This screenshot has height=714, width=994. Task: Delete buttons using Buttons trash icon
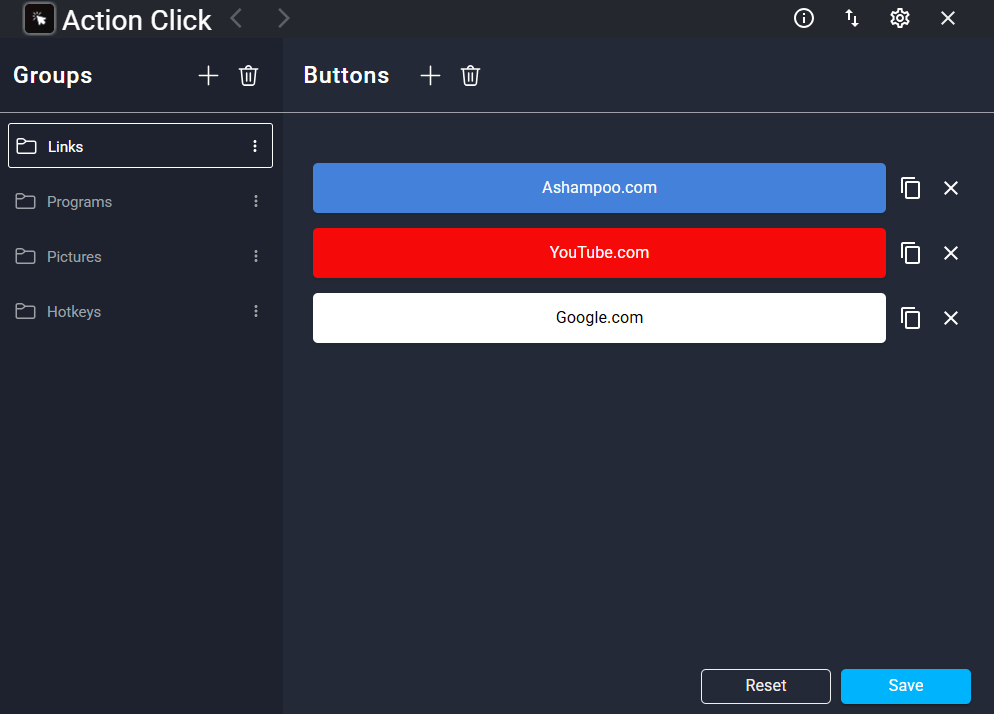point(470,75)
